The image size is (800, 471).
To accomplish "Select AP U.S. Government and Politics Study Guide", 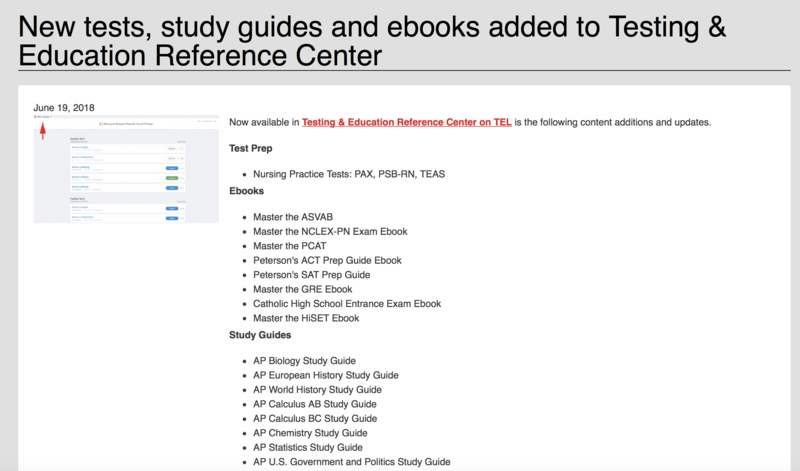I will (x=352, y=462).
